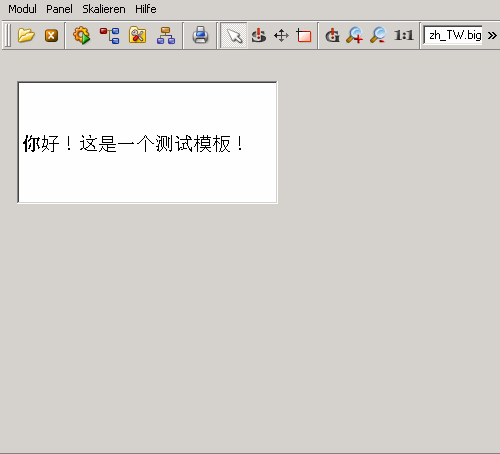
Task: Open the Skalieren menu
Action: [x=104, y=9]
